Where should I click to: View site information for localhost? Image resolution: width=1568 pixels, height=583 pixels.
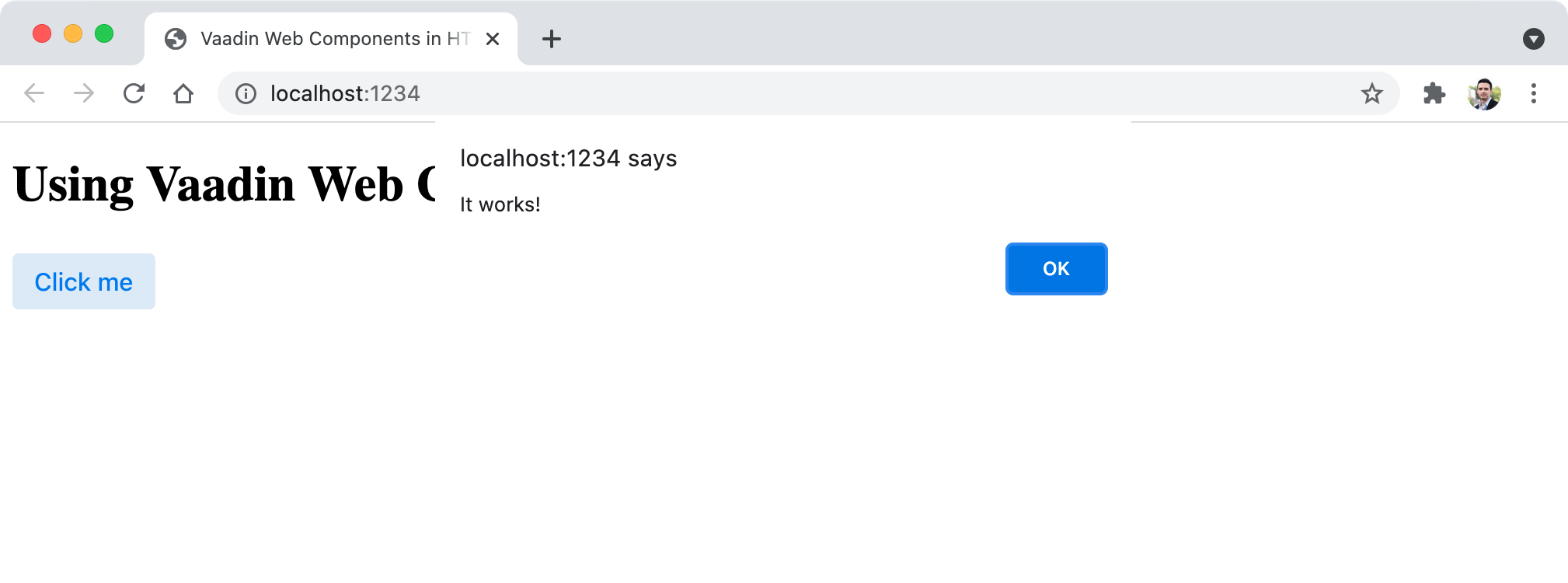click(x=246, y=94)
